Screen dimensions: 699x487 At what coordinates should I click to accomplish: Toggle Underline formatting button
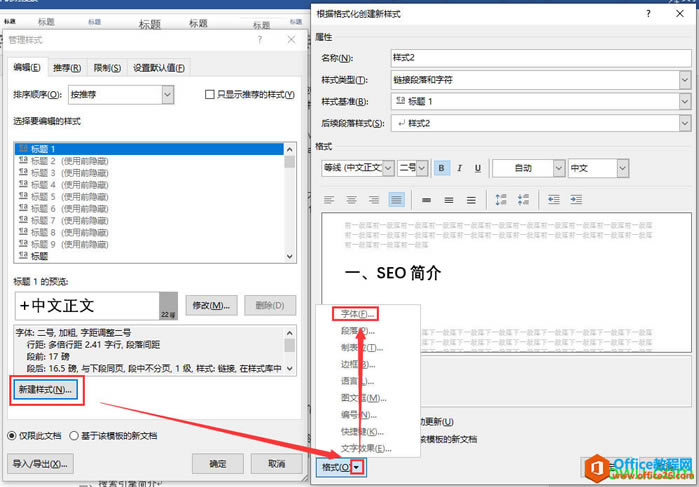pyautogui.click(x=477, y=168)
